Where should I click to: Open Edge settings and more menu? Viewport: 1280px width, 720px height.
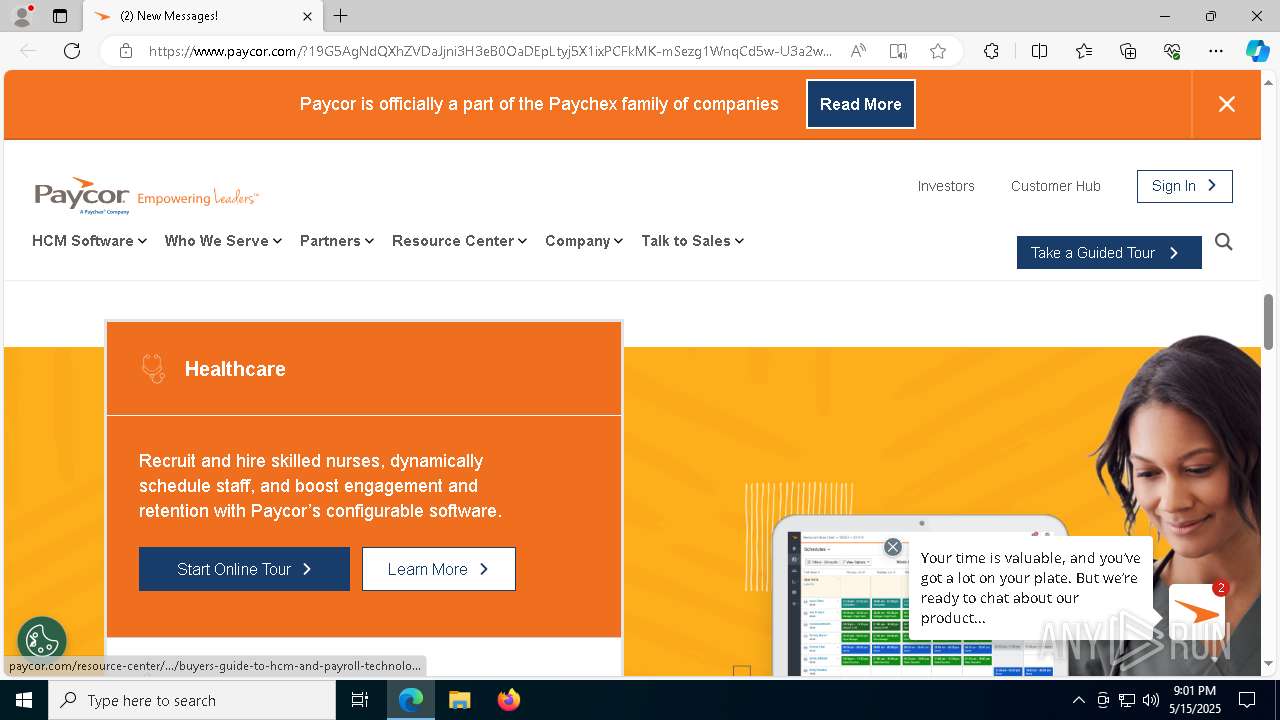1216,51
